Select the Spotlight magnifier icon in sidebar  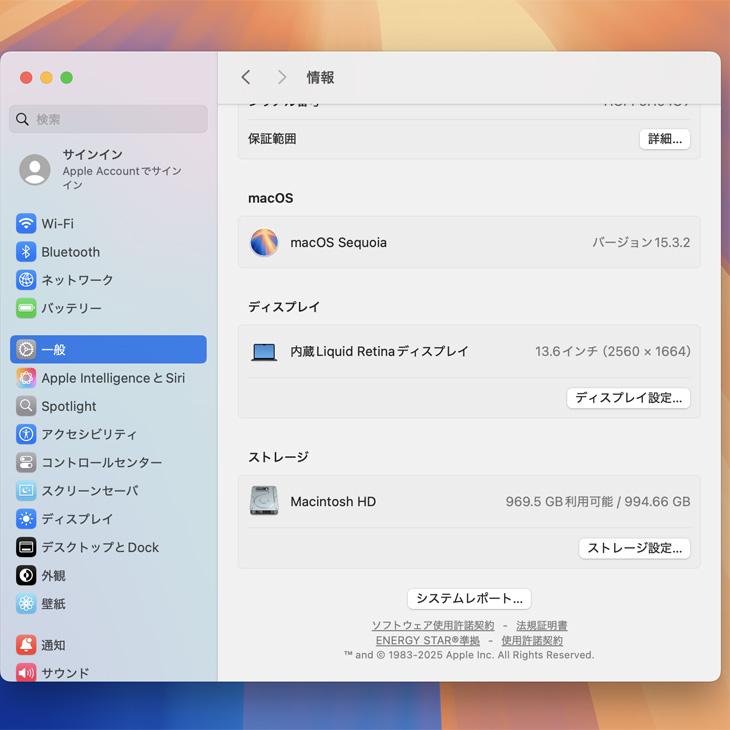26,406
